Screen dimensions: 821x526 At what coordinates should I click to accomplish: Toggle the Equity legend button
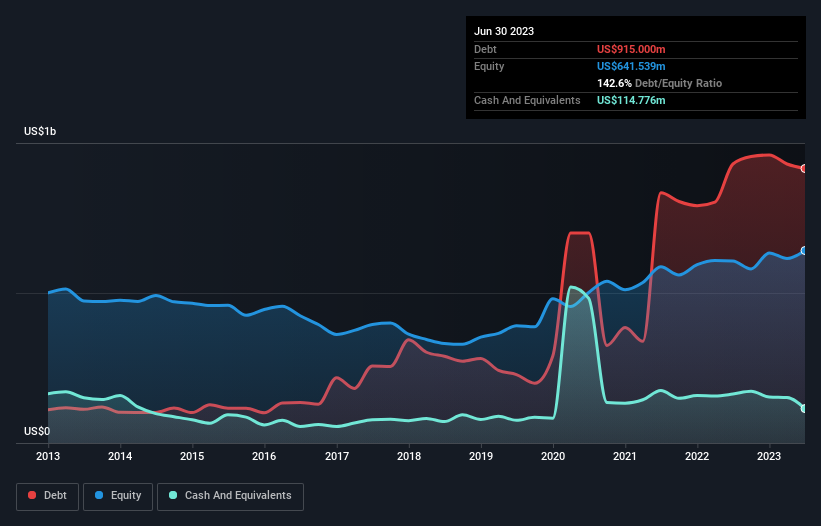(118, 496)
